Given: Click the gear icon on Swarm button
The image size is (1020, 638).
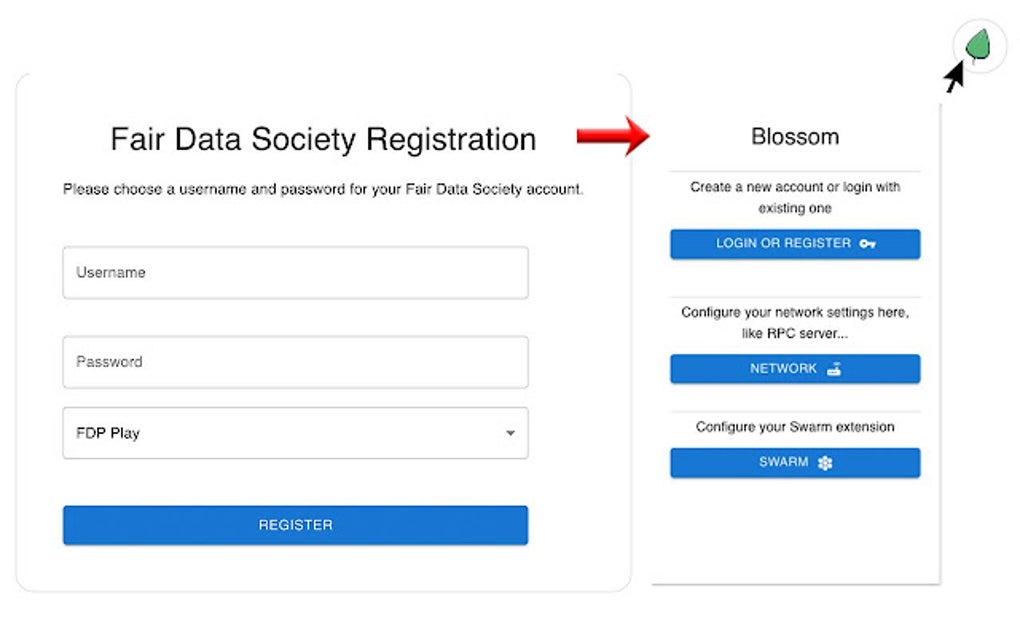Looking at the screenshot, I should 826,462.
